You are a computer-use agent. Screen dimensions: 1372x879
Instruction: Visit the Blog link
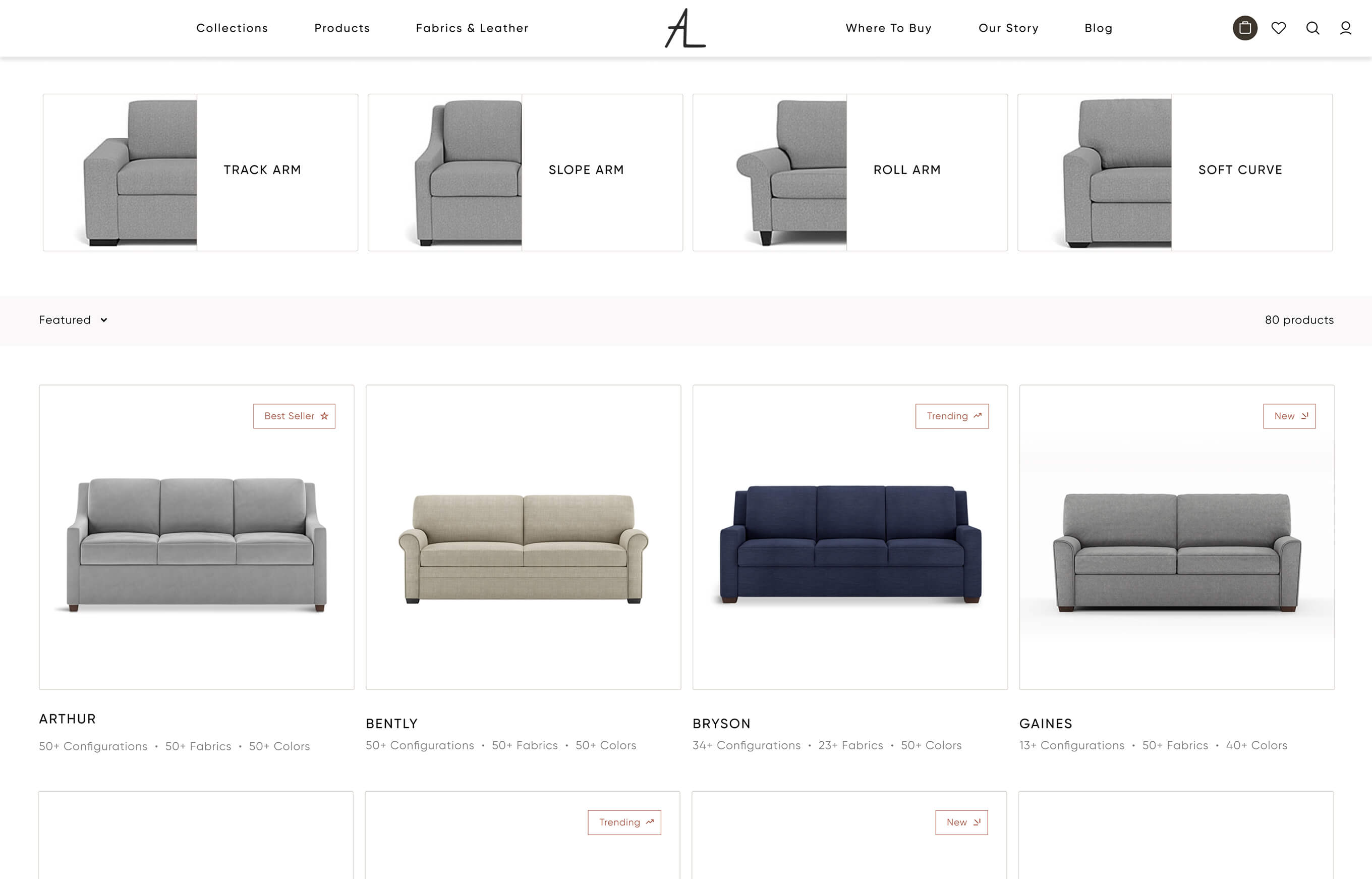coord(1099,28)
